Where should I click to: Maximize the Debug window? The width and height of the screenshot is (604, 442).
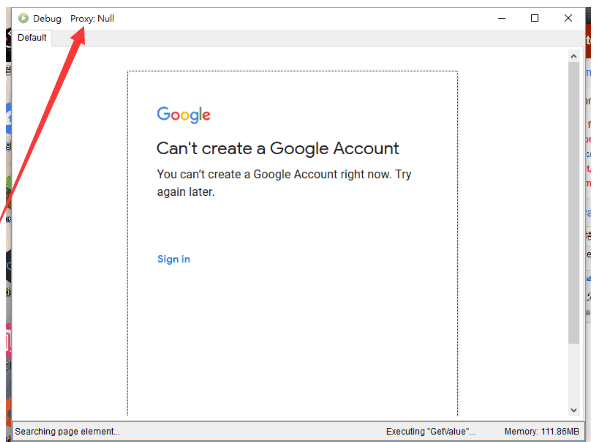[x=534, y=18]
